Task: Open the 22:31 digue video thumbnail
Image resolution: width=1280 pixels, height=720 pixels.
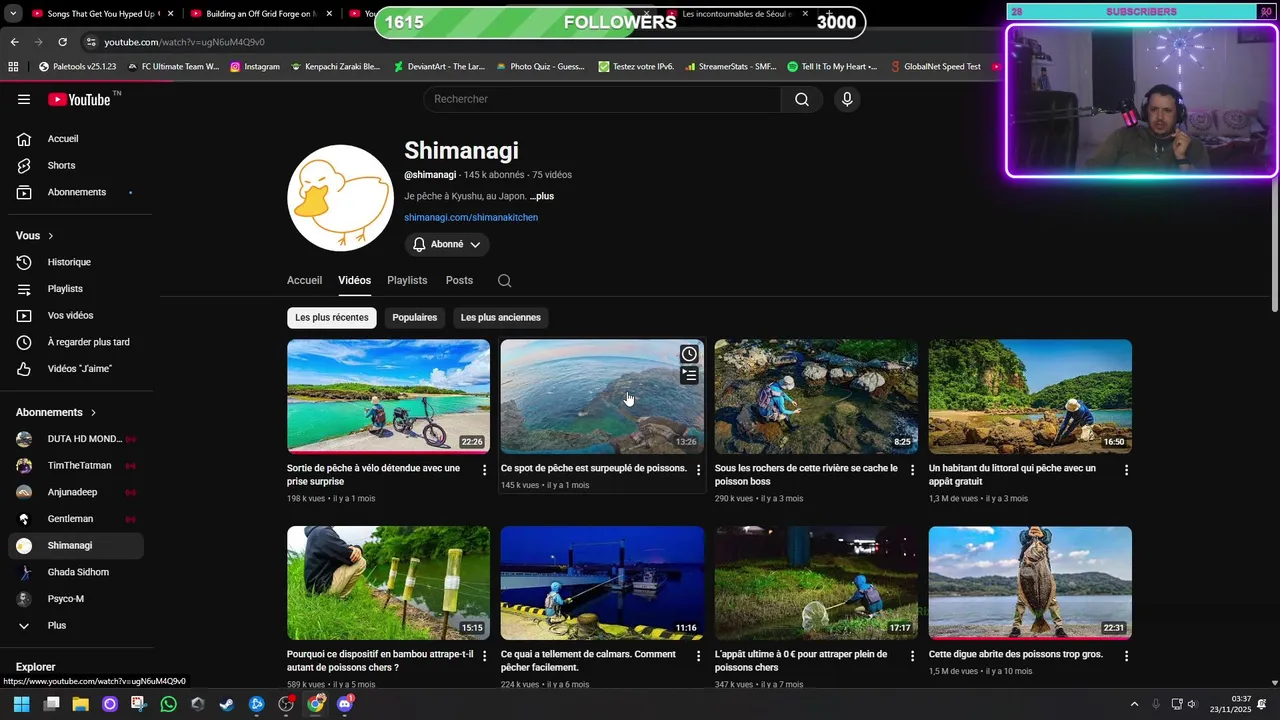Action: coord(1030,583)
